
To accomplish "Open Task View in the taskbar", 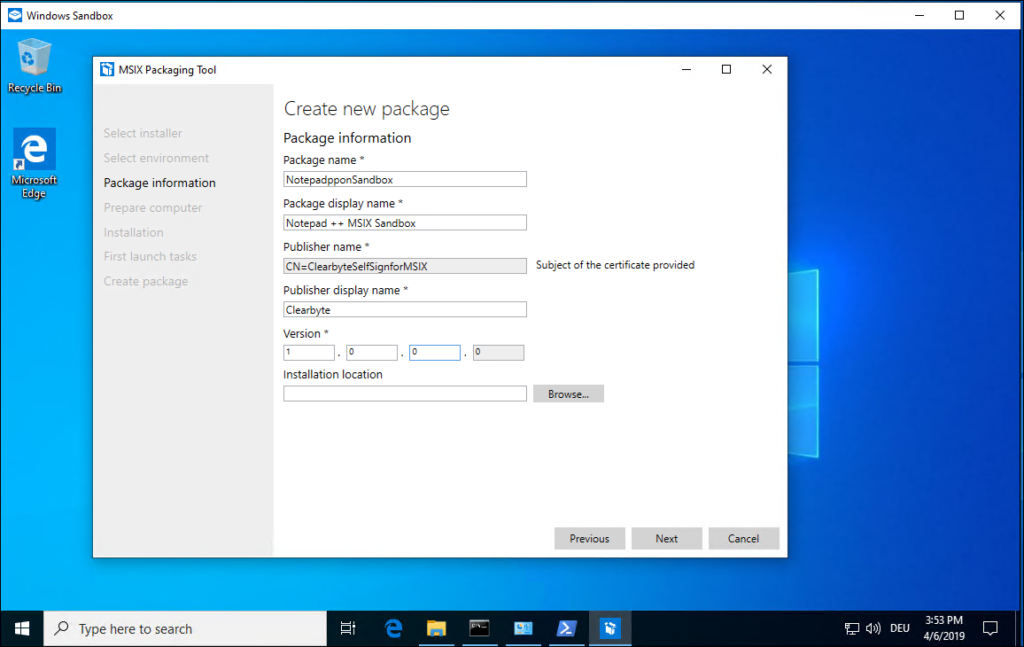I will [348, 628].
